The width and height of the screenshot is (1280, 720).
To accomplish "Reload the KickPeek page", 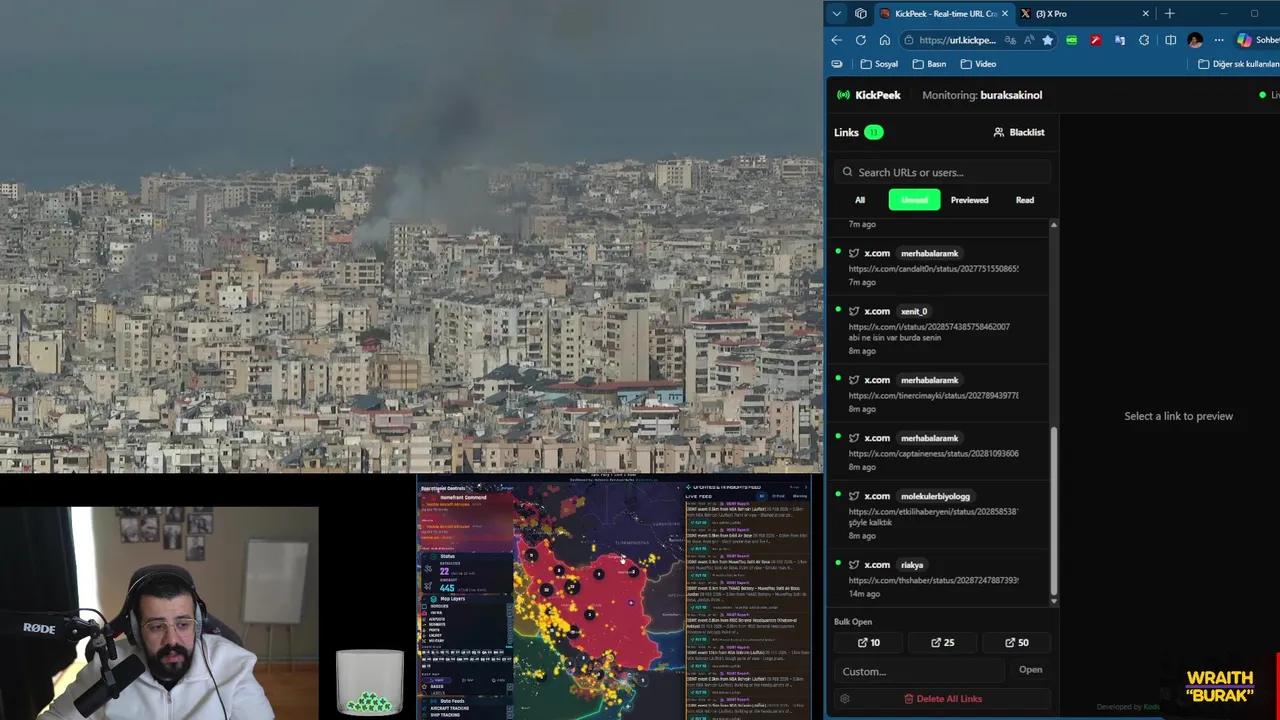I will [861, 40].
